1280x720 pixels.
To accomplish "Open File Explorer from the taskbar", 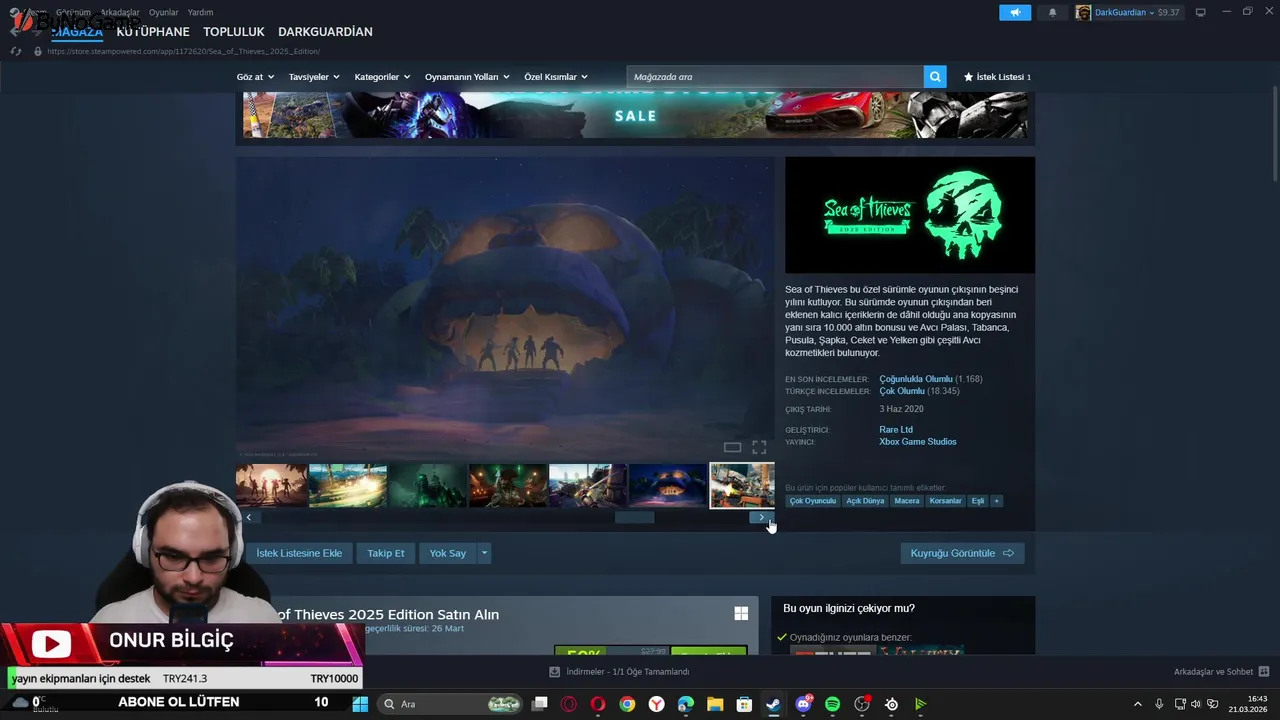I will [x=715, y=704].
